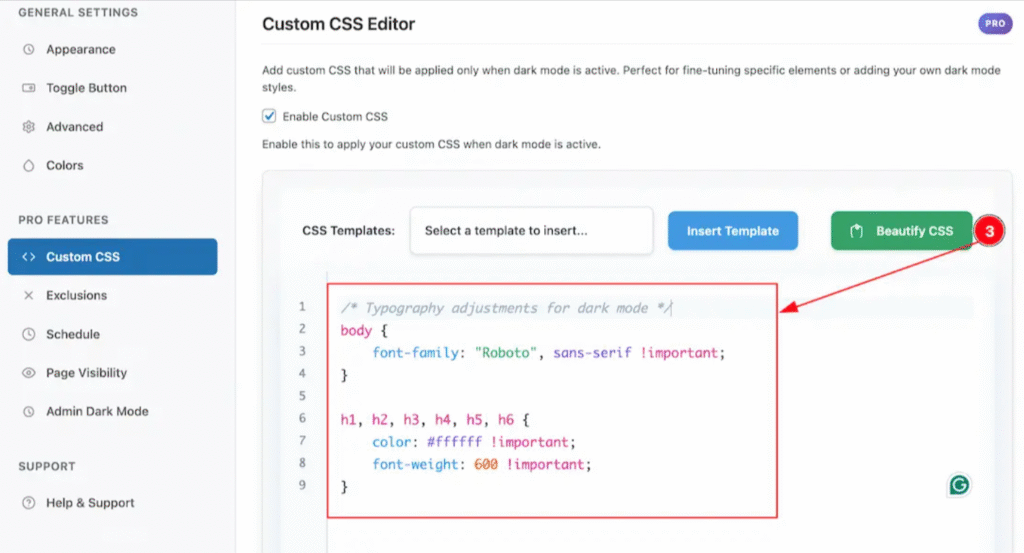Navigate to Schedule settings
The width and height of the screenshot is (1024, 553).
[x=72, y=334]
